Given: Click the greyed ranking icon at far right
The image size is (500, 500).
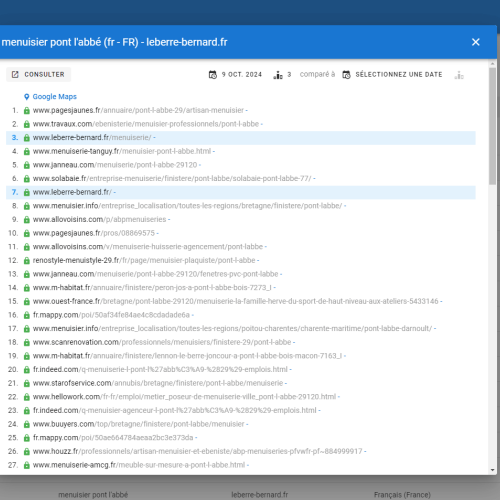Looking at the screenshot, I should tap(459, 75).
